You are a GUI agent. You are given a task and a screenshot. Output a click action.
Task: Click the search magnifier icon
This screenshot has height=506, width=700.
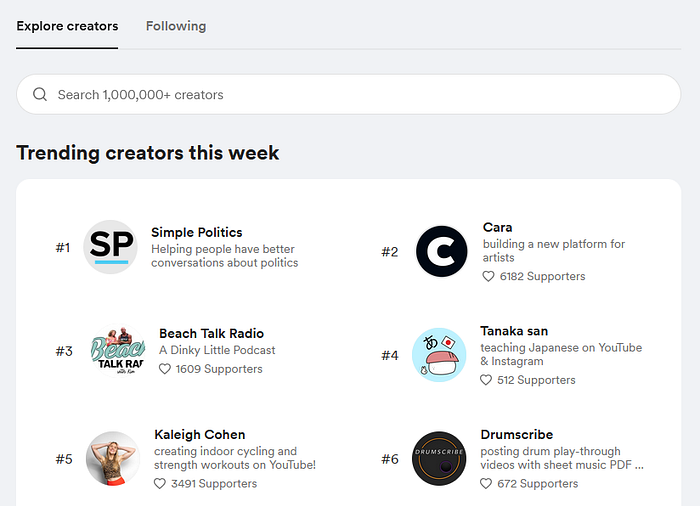coord(40,94)
